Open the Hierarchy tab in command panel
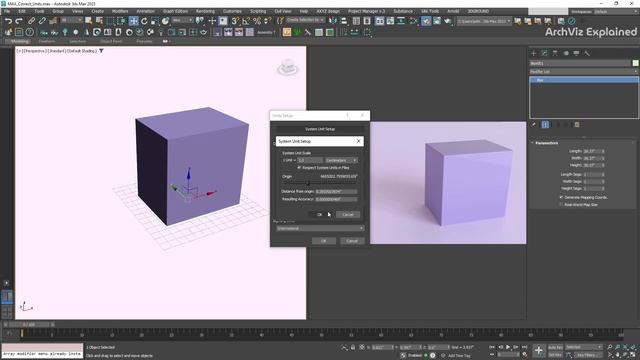Image resolution: width=640 pixels, height=360 pixels. coord(555,53)
